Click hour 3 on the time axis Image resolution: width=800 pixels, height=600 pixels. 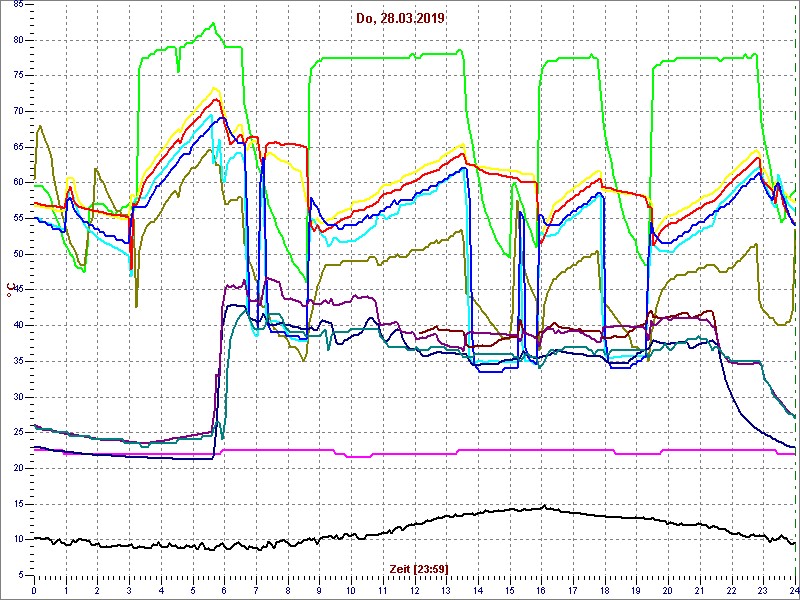point(129,589)
